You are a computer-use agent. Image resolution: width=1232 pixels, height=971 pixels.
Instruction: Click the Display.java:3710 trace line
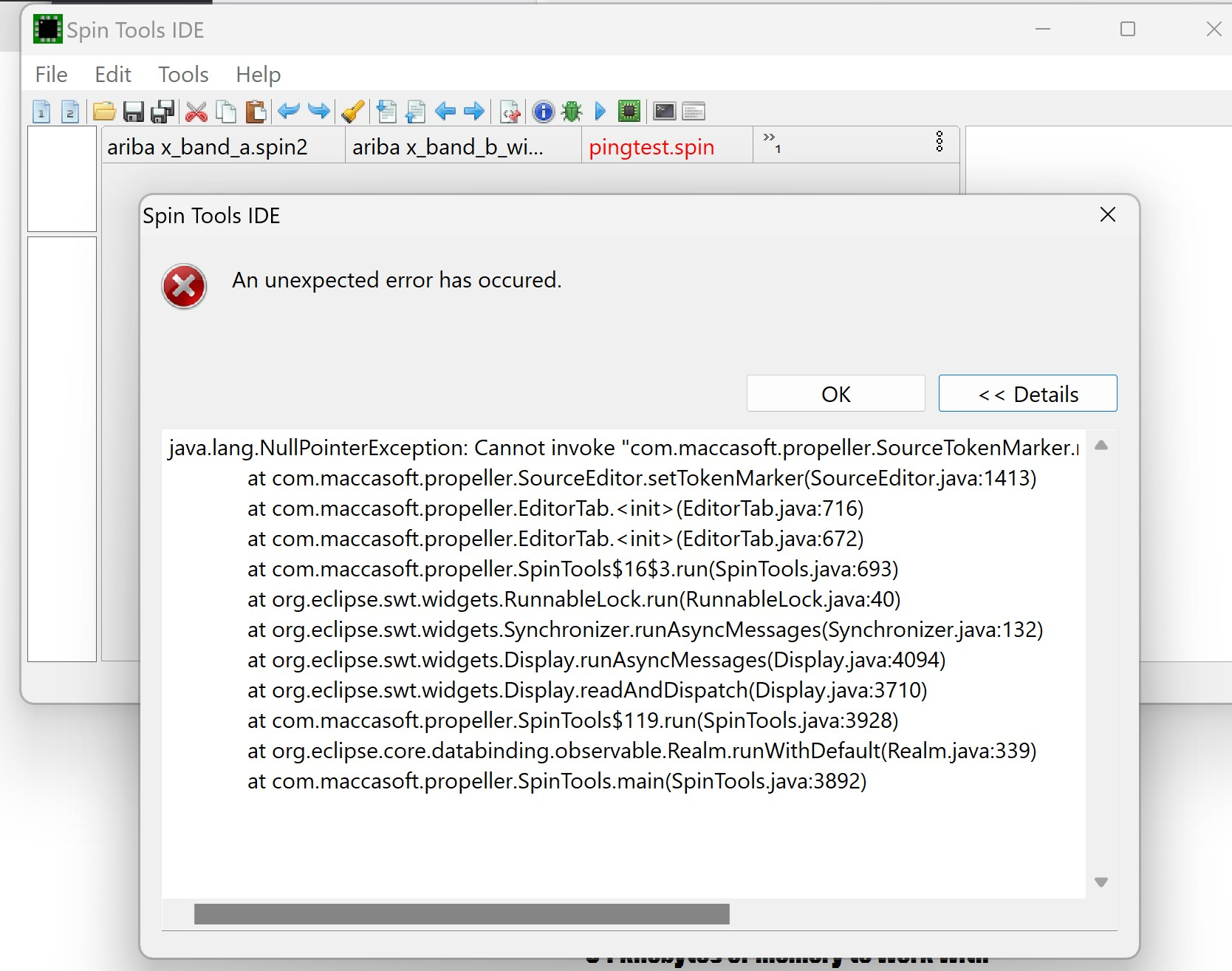[587, 690]
